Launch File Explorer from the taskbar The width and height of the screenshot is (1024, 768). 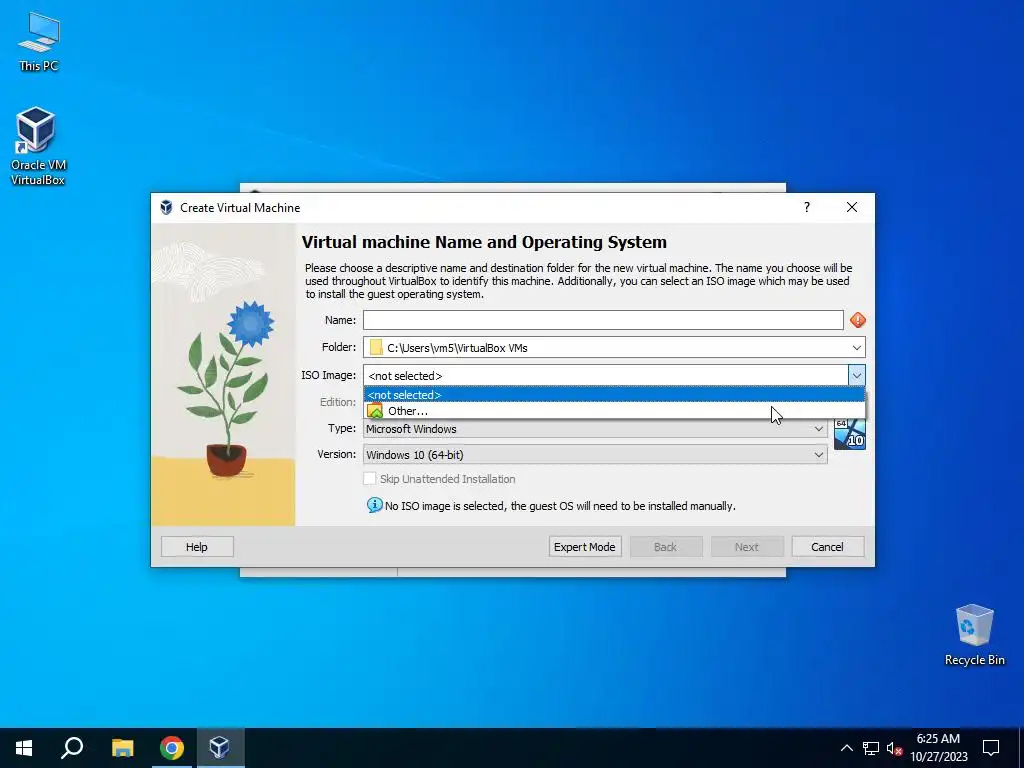click(122, 748)
